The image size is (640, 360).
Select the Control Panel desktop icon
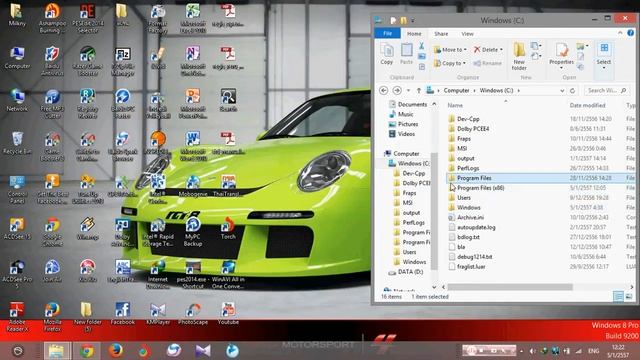[17, 190]
